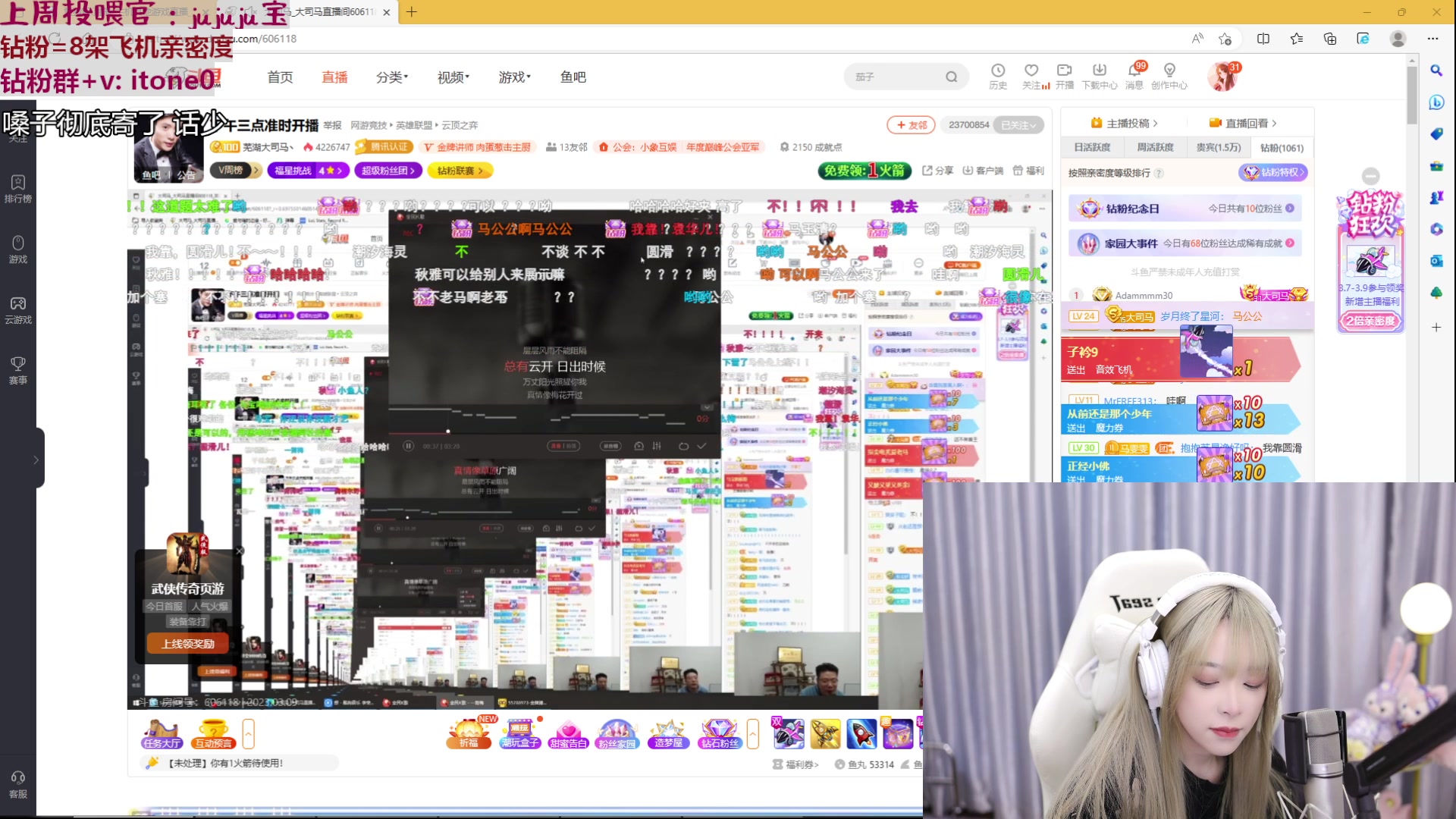Open the 粉丝家园 fan home icon
Image resolution: width=1456 pixels, height=819 pixels.
[617, 734]
